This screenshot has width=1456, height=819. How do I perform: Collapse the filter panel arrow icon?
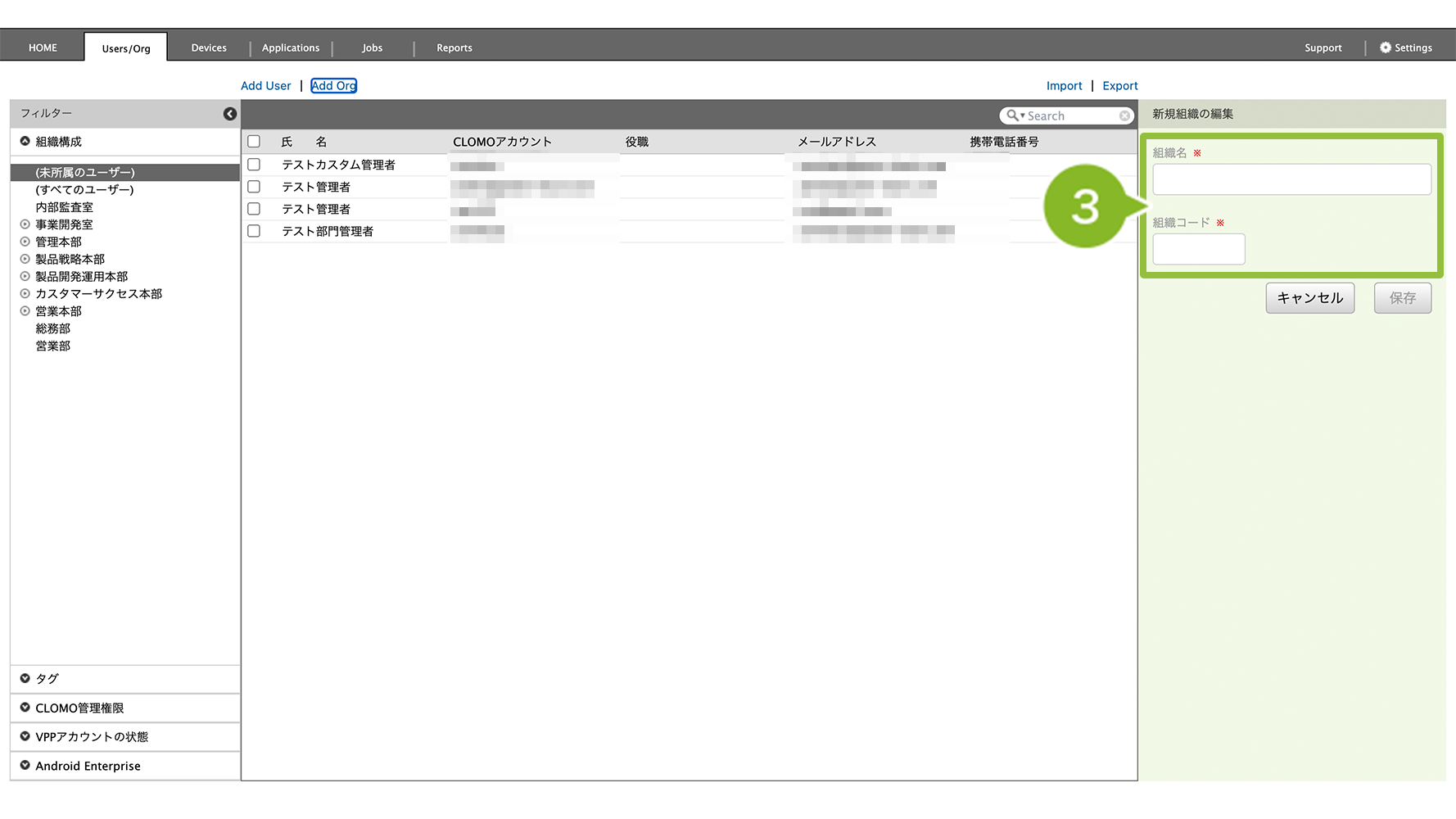point(230,114)
